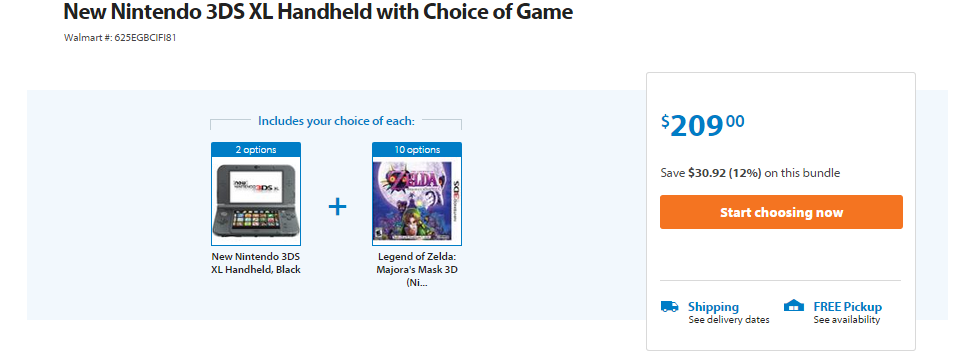This screenshot has width=980, height=360.
Task: Click the Walmart # item number
Action: point(120,37)
